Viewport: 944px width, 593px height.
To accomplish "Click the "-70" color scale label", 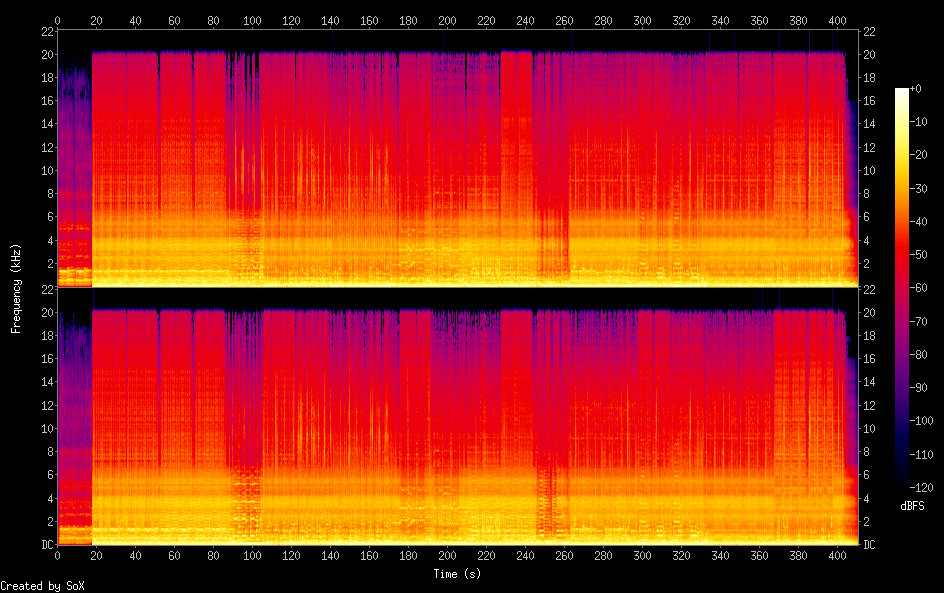I will (x=919, y=321).
